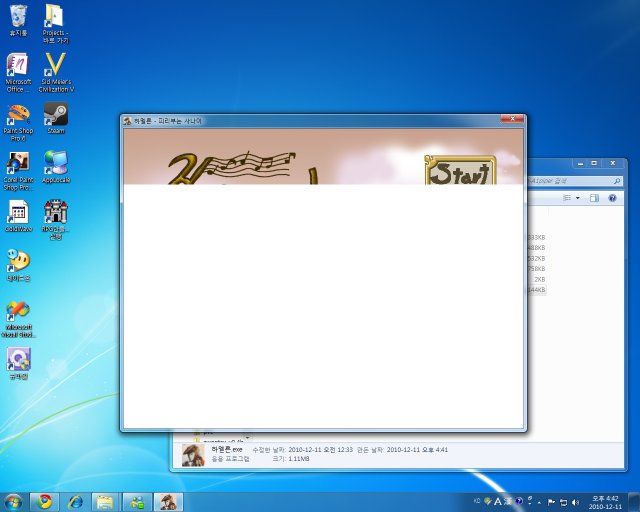Open the taskbar clock showing 4:42
640x512 pixels.
[x=605, y=502]
